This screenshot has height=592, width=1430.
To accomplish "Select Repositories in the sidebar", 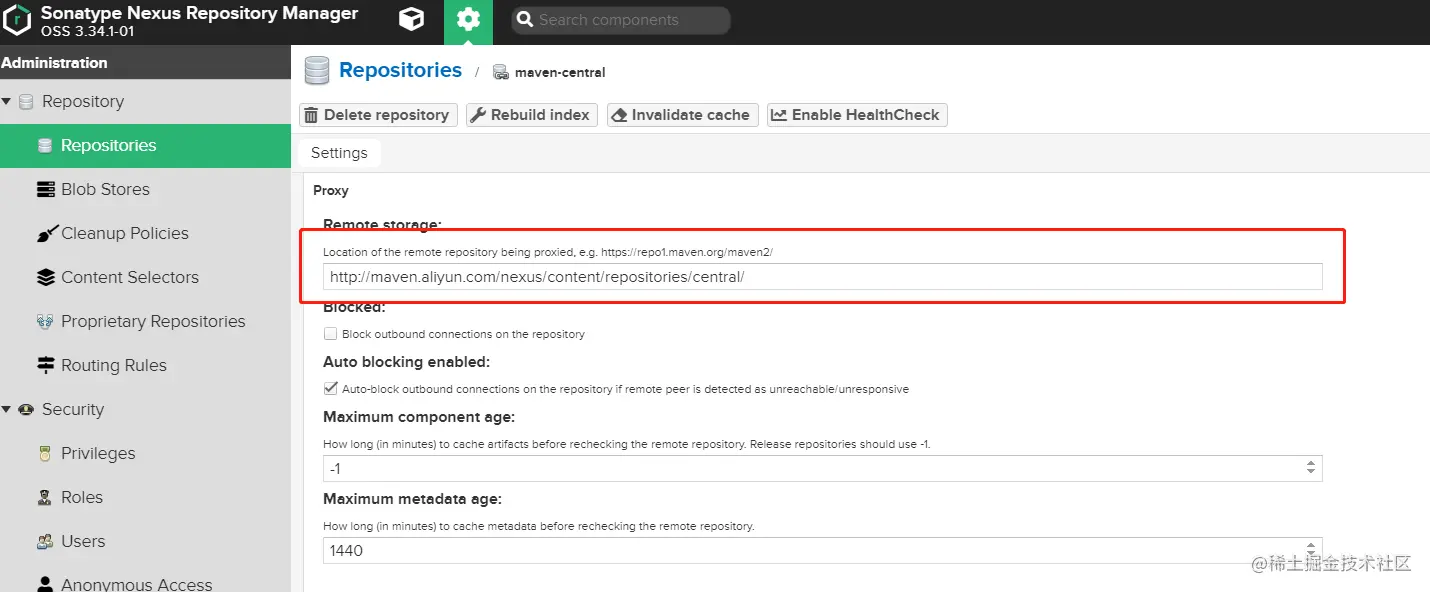I will (108, 145).
